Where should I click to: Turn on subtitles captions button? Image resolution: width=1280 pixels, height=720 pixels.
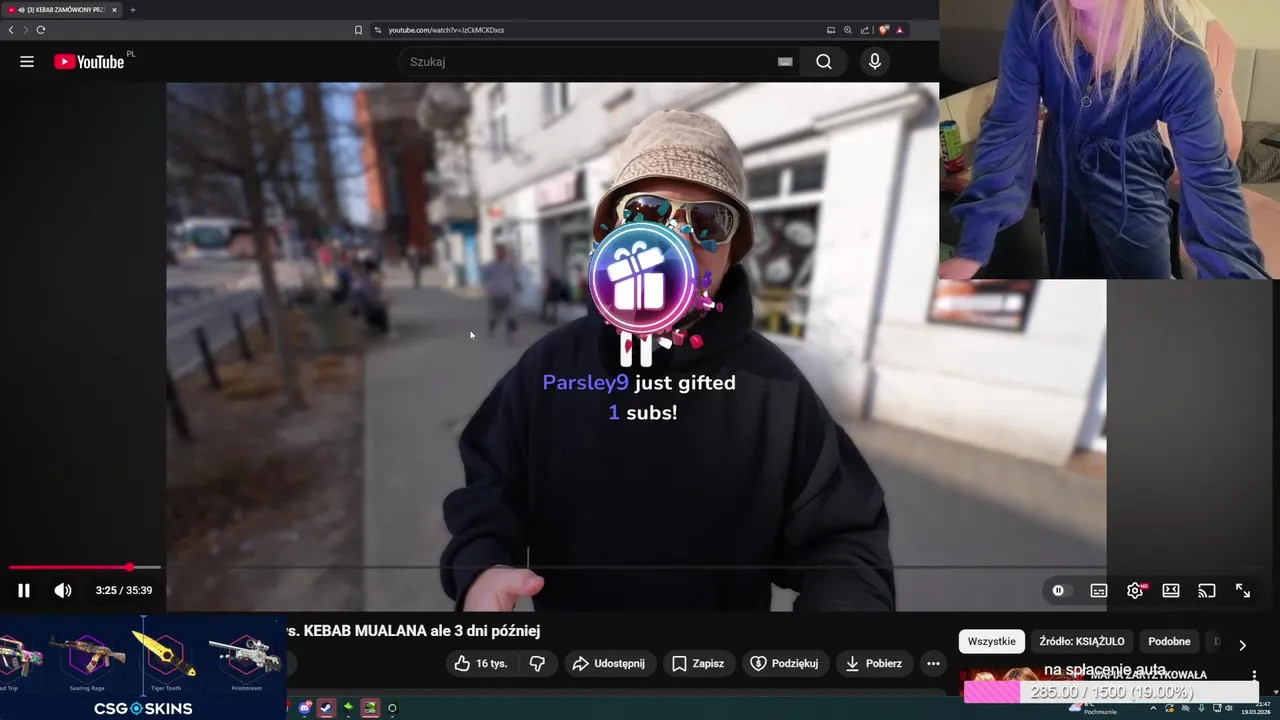pyautogui.click(x=1099, y=590)
